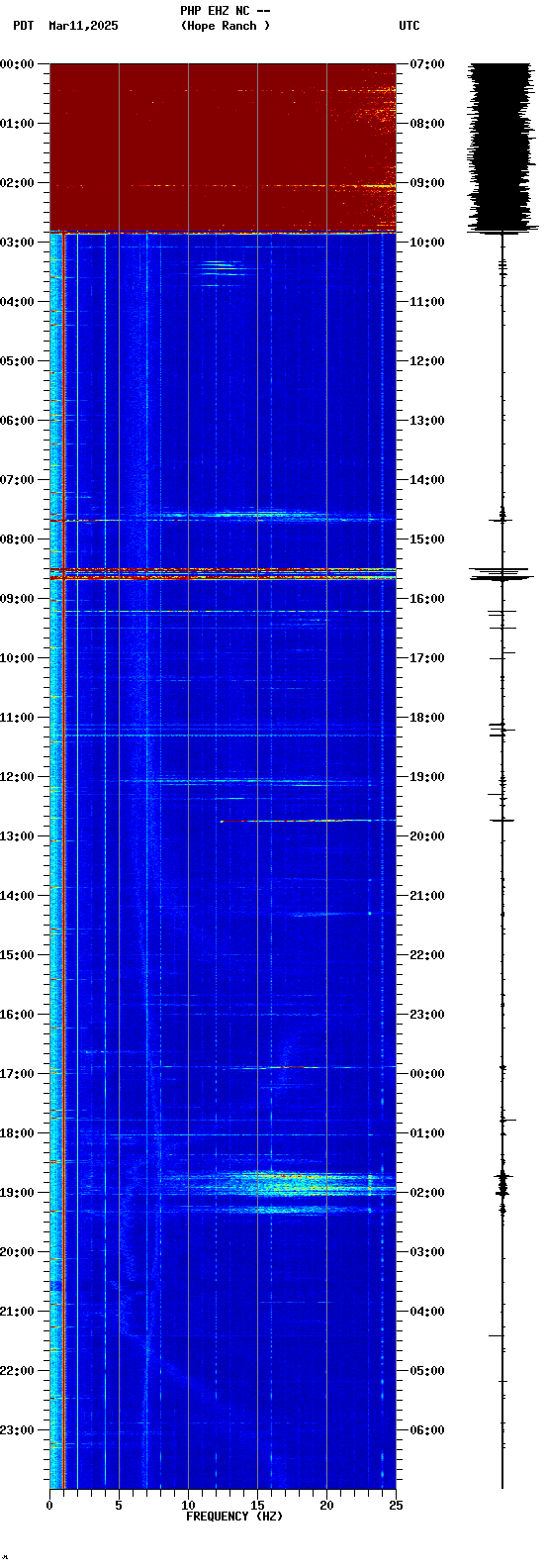This screenshot has width=546, height=1568.
Task: Click the UTC-side '08:00' time label
Action: click(426, 124)
